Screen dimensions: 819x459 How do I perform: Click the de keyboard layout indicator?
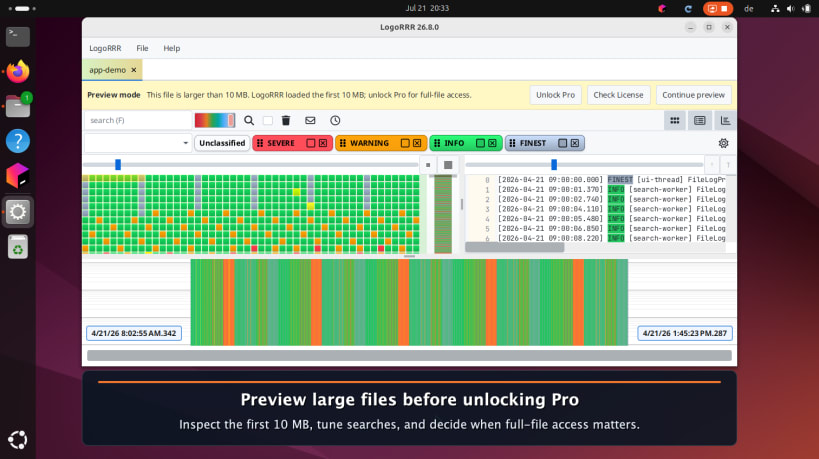[748, 8]
